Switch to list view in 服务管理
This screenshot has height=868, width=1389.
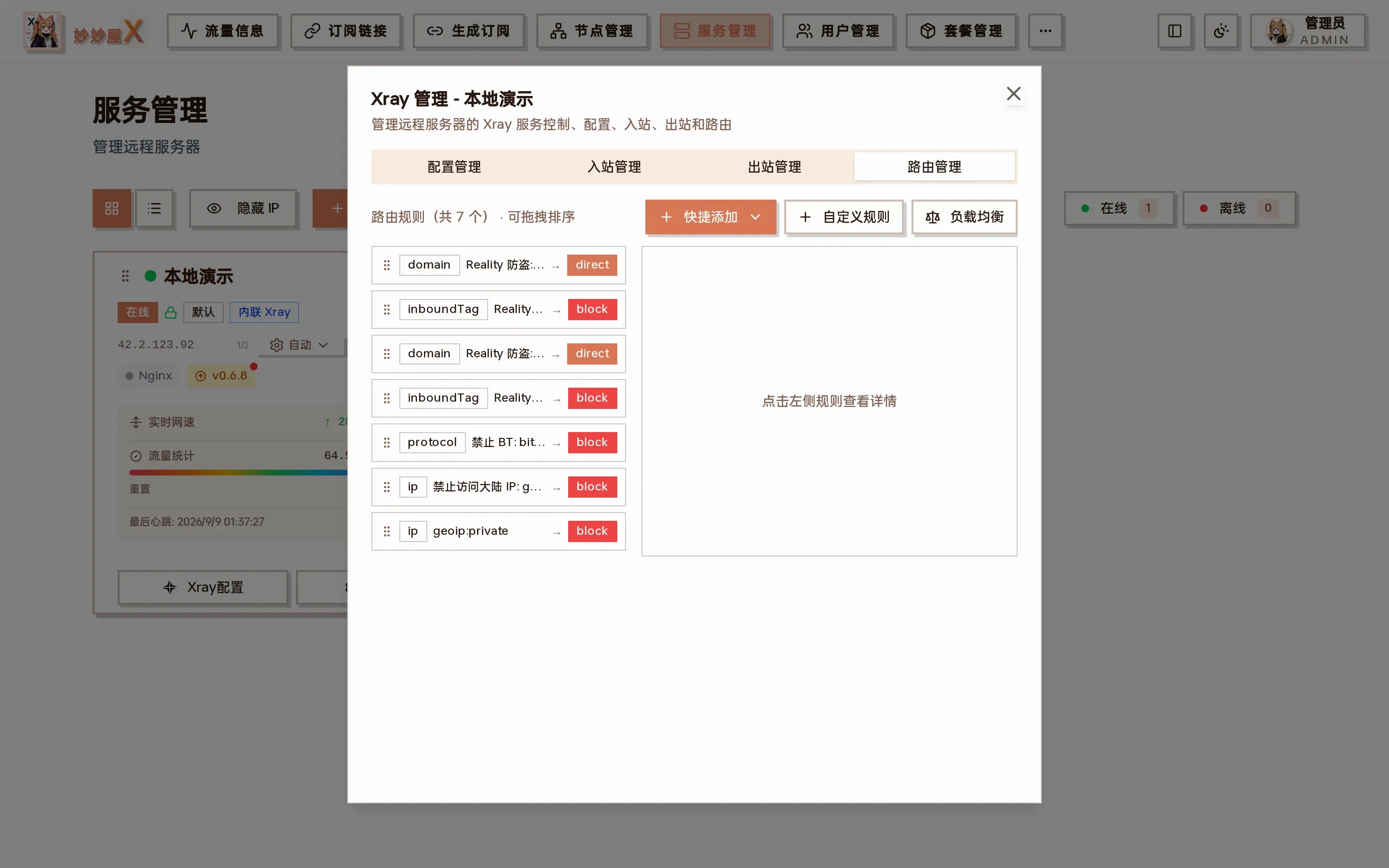(154, 208)
